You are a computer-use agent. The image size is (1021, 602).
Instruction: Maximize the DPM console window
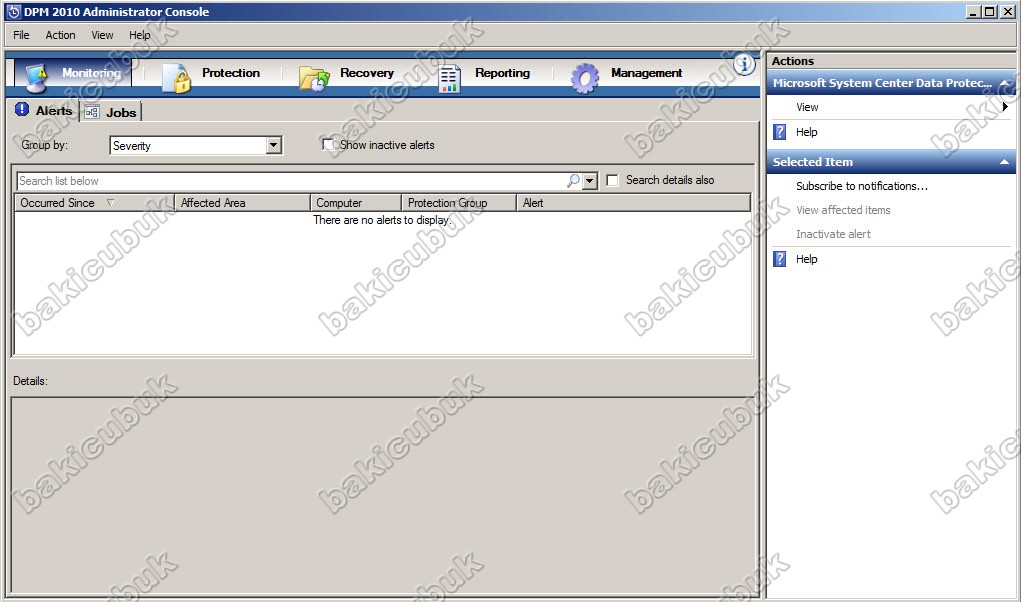coord(989,12)
